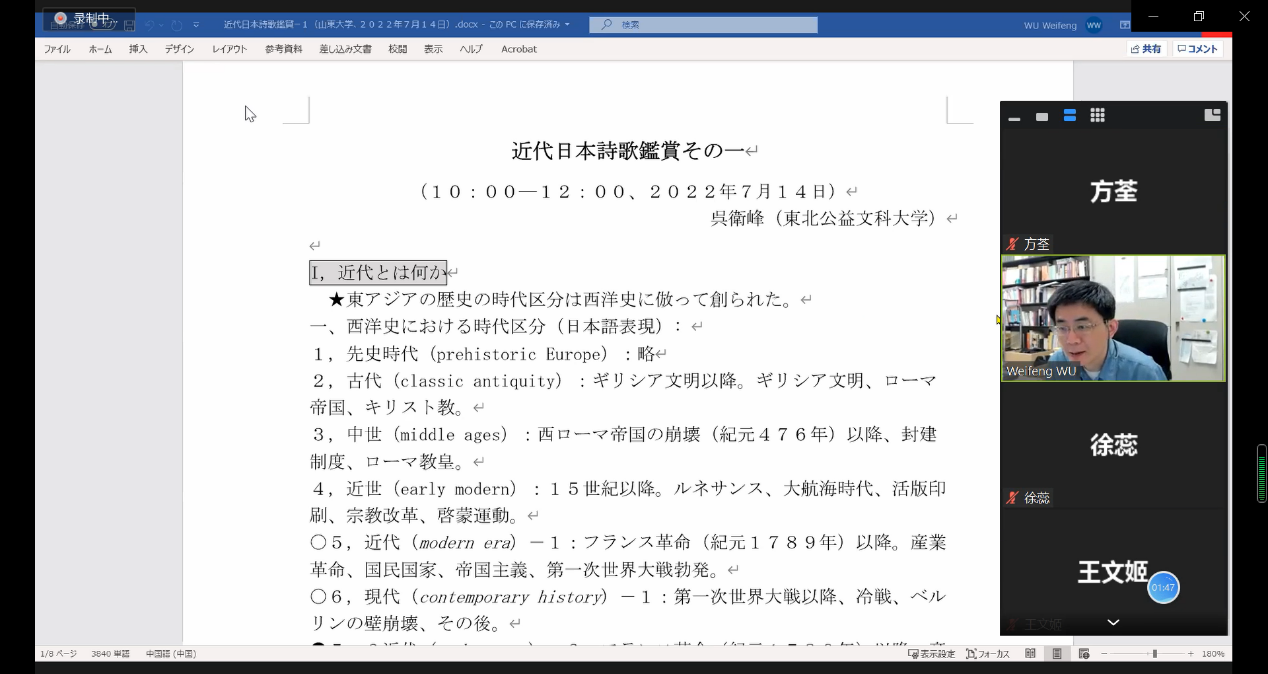The width and height of the screenshot is (1268, 674).
Task: Open the 参考資料 ribbon tab
Action: pos(283,49)
